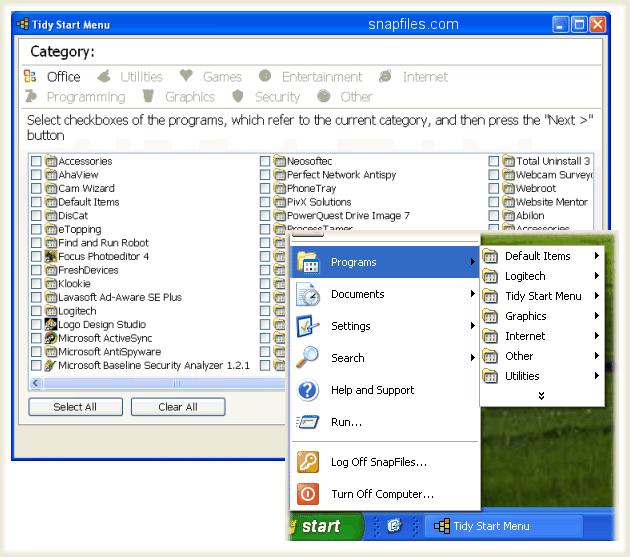Expand the Settings submenu arrow
The image size is (630, 557).
(x=473, y=326)
